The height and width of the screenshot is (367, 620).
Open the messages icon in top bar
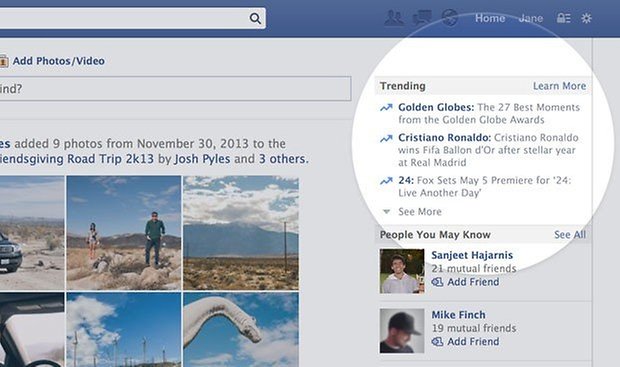422,18
